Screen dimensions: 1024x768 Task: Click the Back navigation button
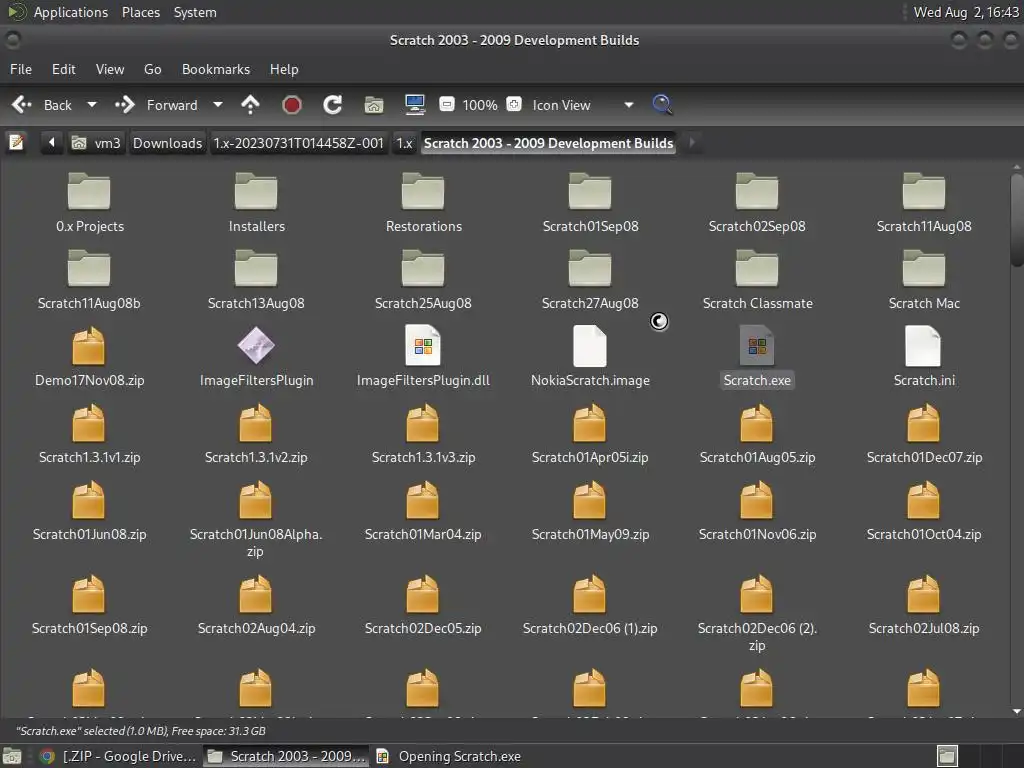point(43,104)
